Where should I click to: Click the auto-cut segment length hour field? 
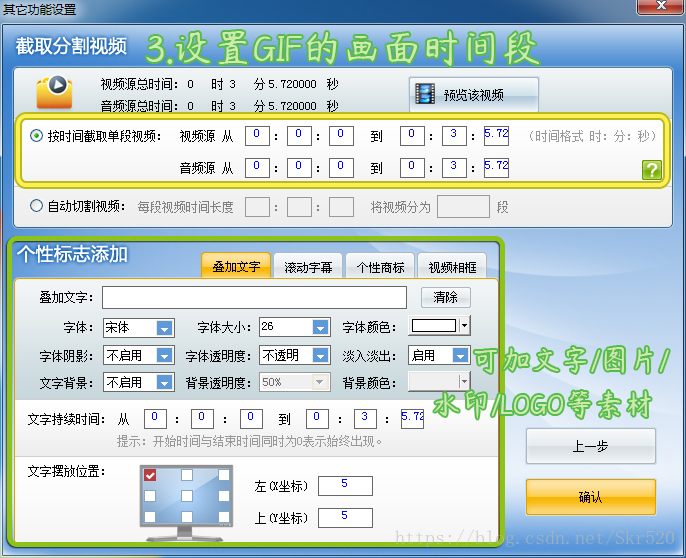coord(257,207)
